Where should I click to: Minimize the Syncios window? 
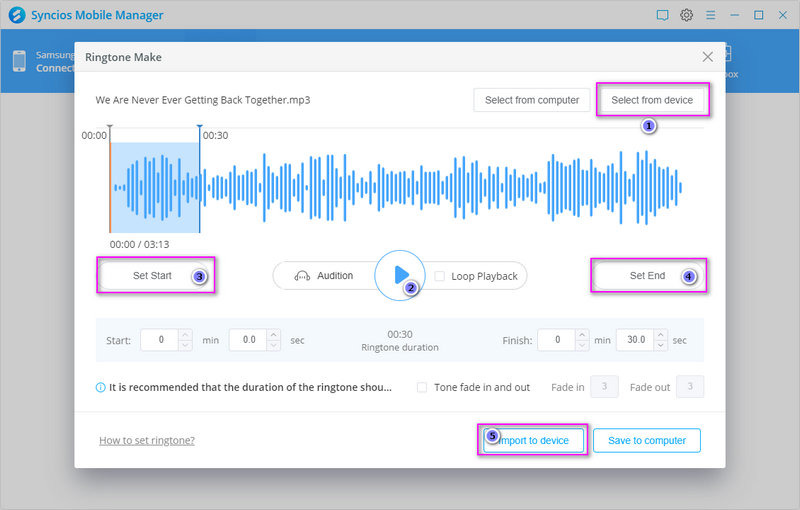735,15
